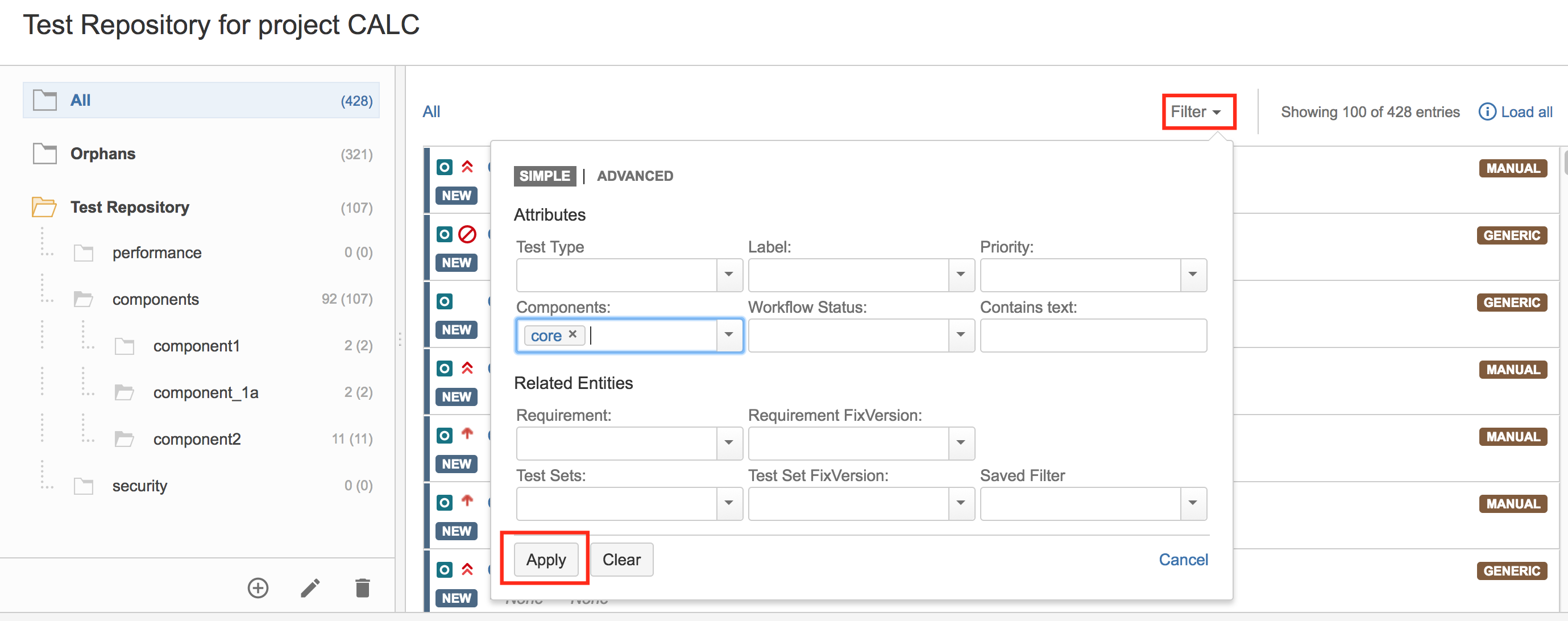Open the Requirement FixVersion dropdown
1568x621 pixels.
coord(960,442)
